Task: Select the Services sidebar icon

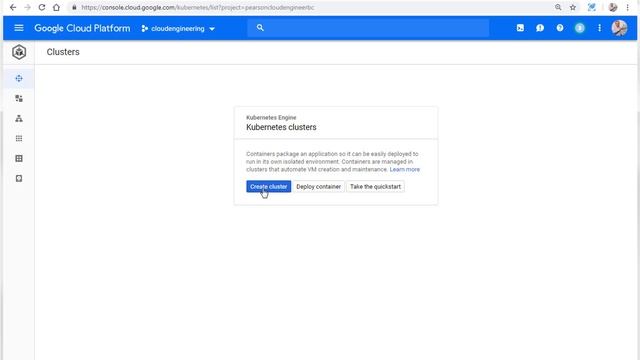Action: pos(19,118)
